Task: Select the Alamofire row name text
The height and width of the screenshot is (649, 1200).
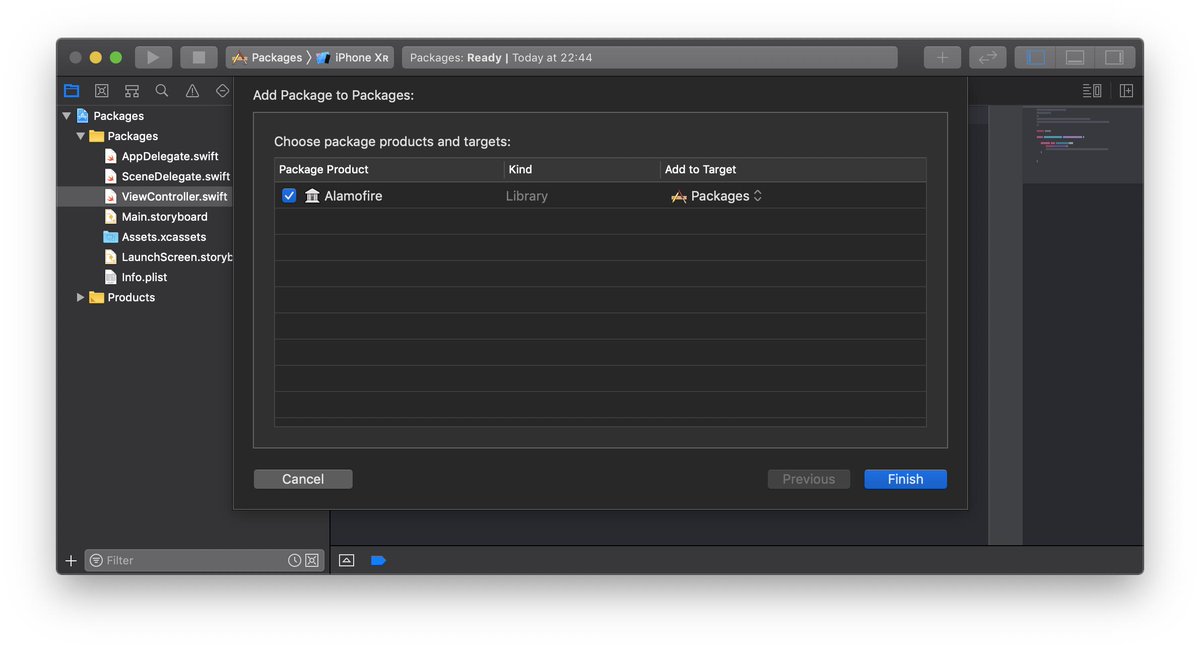Action: 353,196
